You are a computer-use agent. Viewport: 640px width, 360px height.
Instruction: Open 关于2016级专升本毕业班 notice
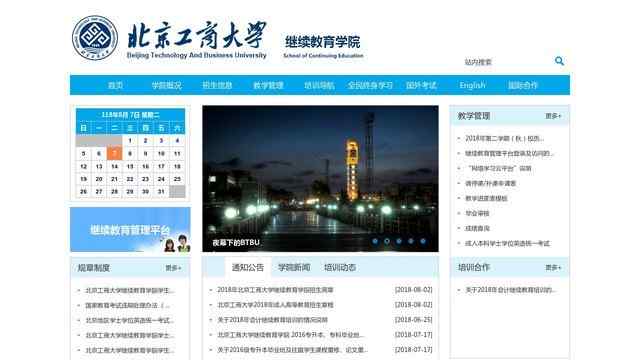(293, 350)
